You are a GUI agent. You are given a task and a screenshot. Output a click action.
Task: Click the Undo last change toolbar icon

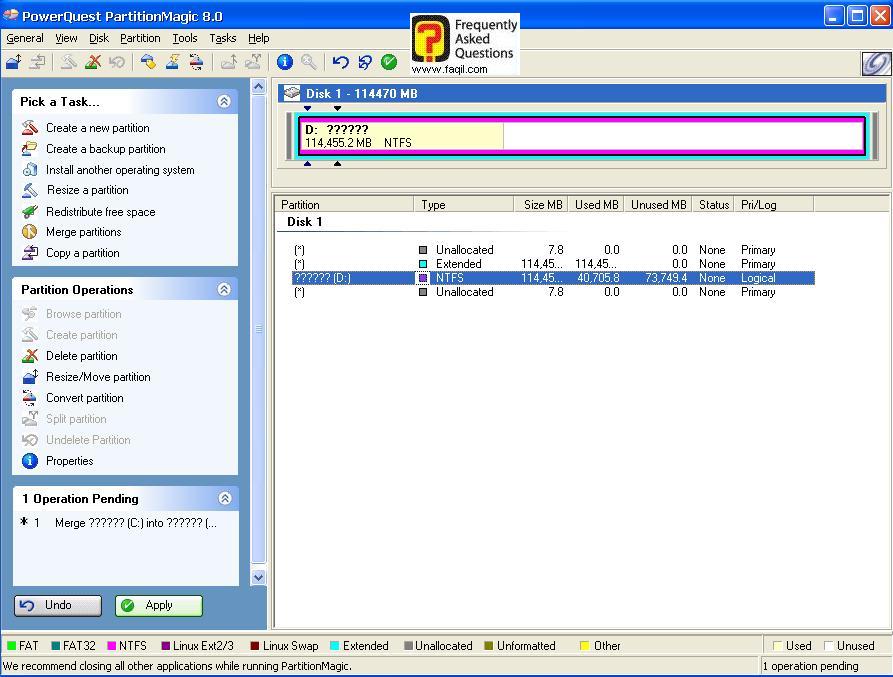pyautogui.click(x=340, y=62)
